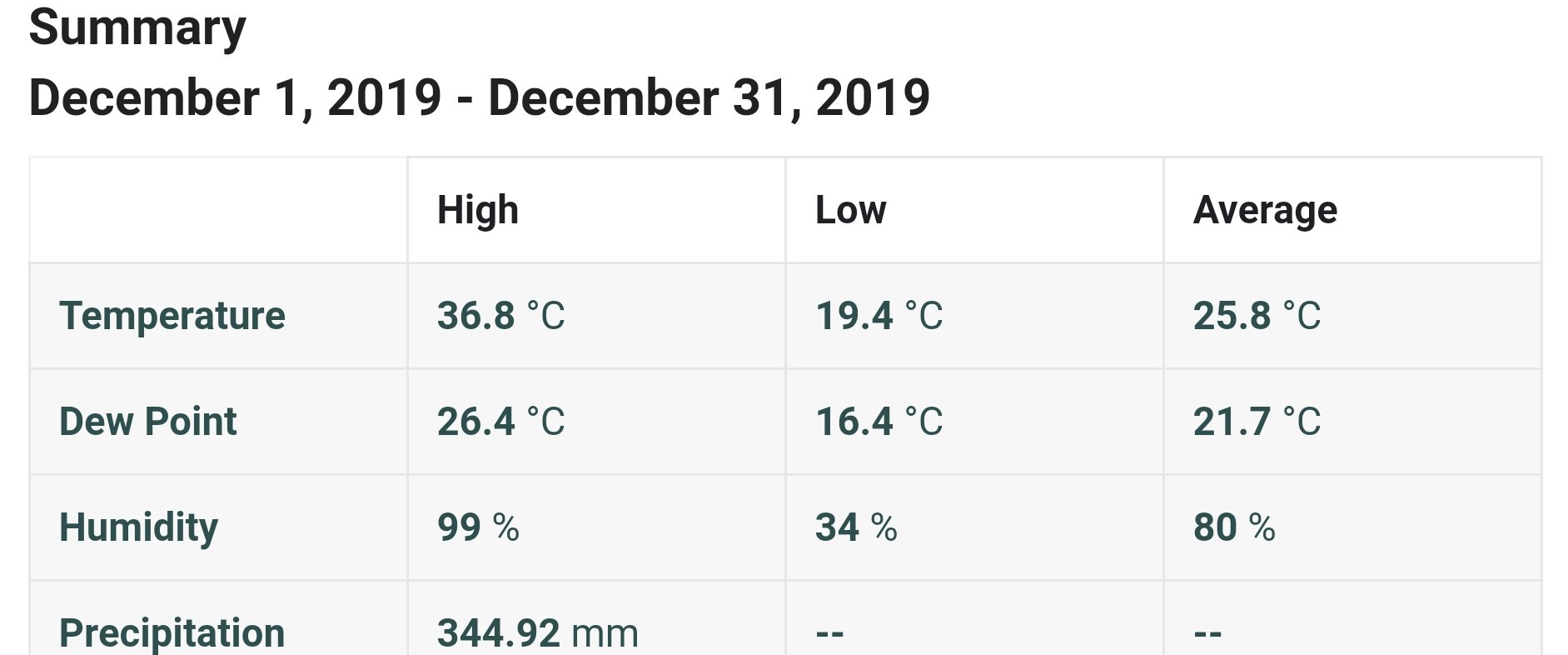Click the Average column header
Screen dimensions: 1568x655
pos(1266,210)
